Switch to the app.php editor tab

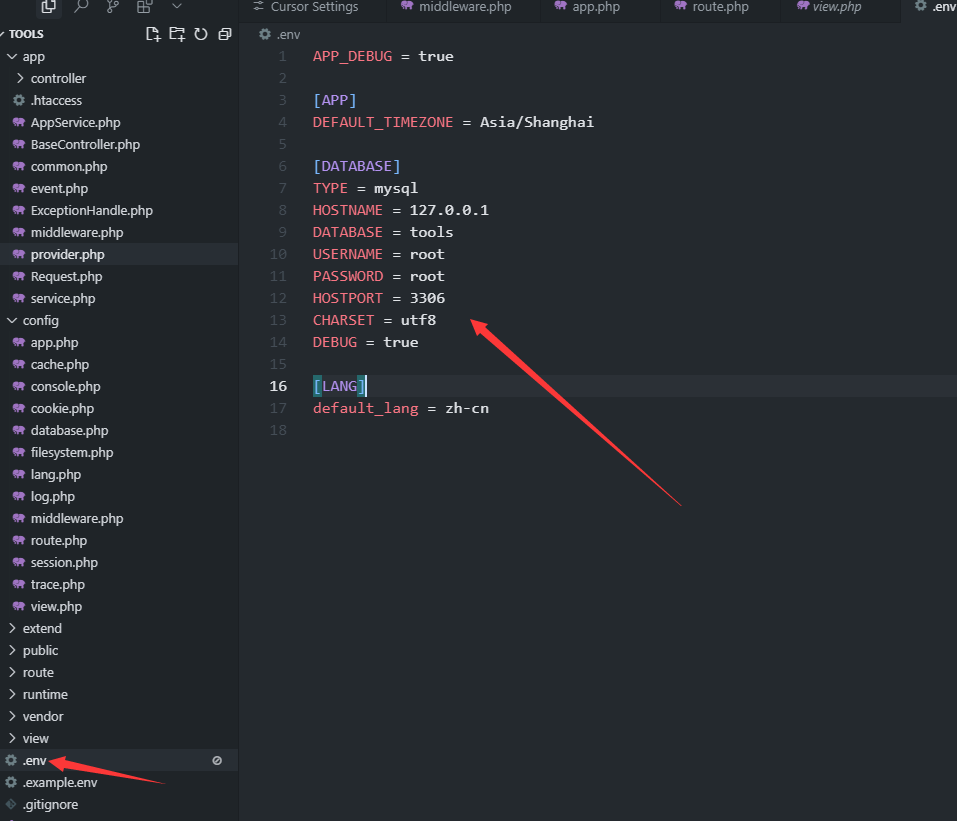[595, 7]
